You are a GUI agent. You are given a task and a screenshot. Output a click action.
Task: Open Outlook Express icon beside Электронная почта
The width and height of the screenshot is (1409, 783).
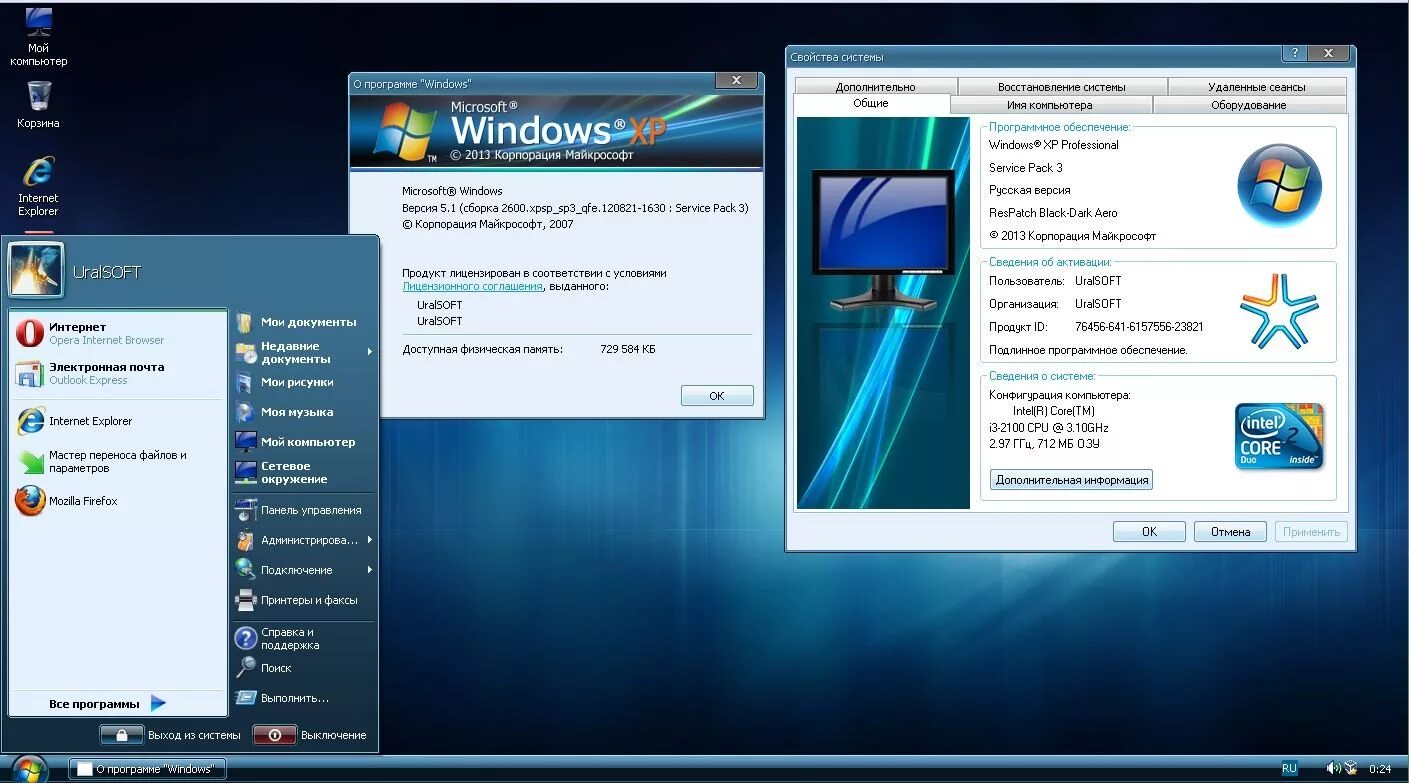(30, 373)
